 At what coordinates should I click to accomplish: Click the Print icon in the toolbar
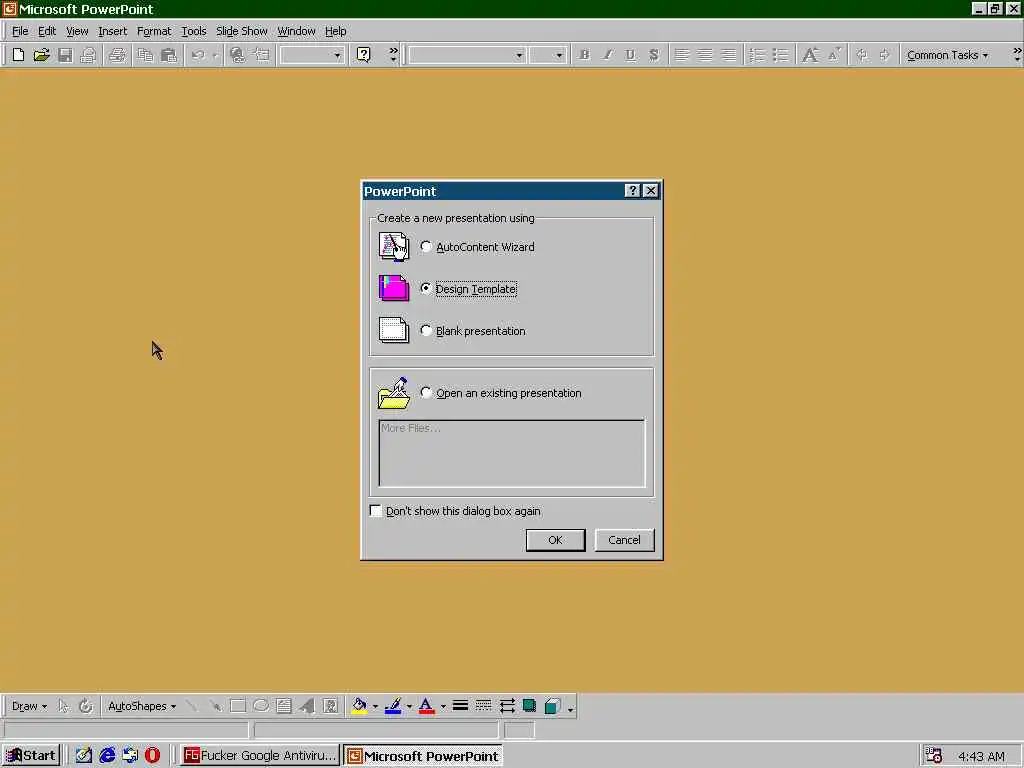pos(117,55)
